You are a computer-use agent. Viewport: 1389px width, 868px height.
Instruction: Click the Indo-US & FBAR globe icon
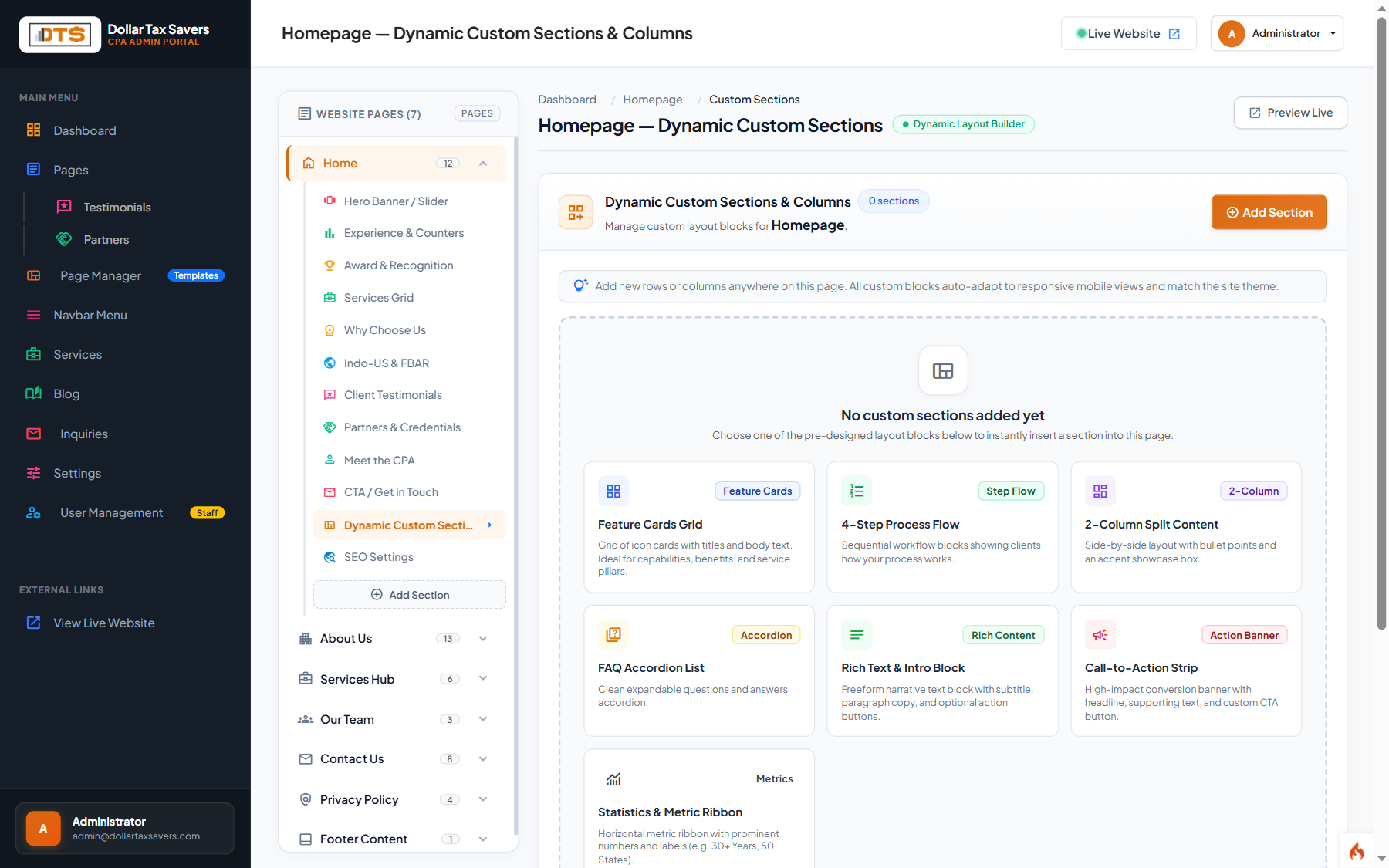coord(330,363)
